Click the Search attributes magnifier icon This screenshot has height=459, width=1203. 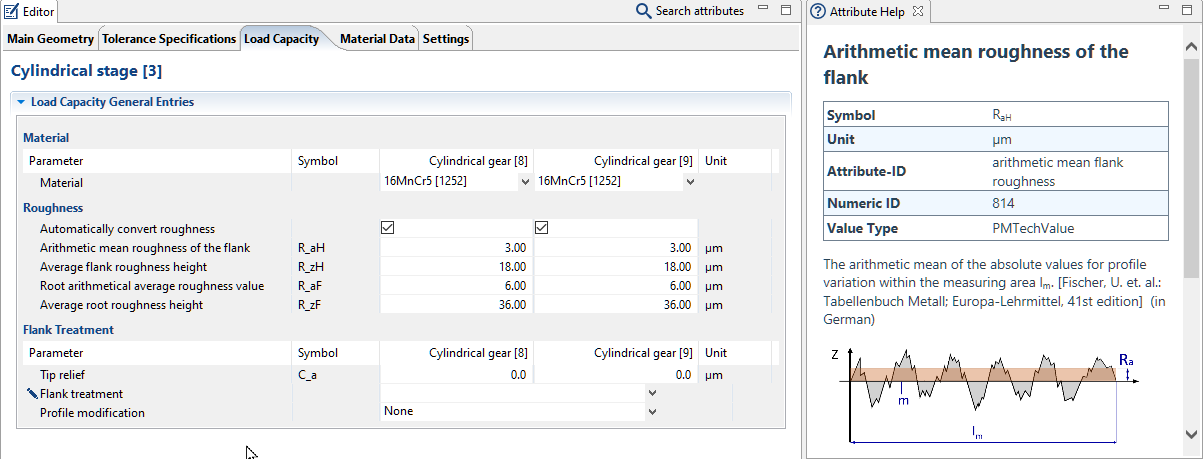point(644,11)
